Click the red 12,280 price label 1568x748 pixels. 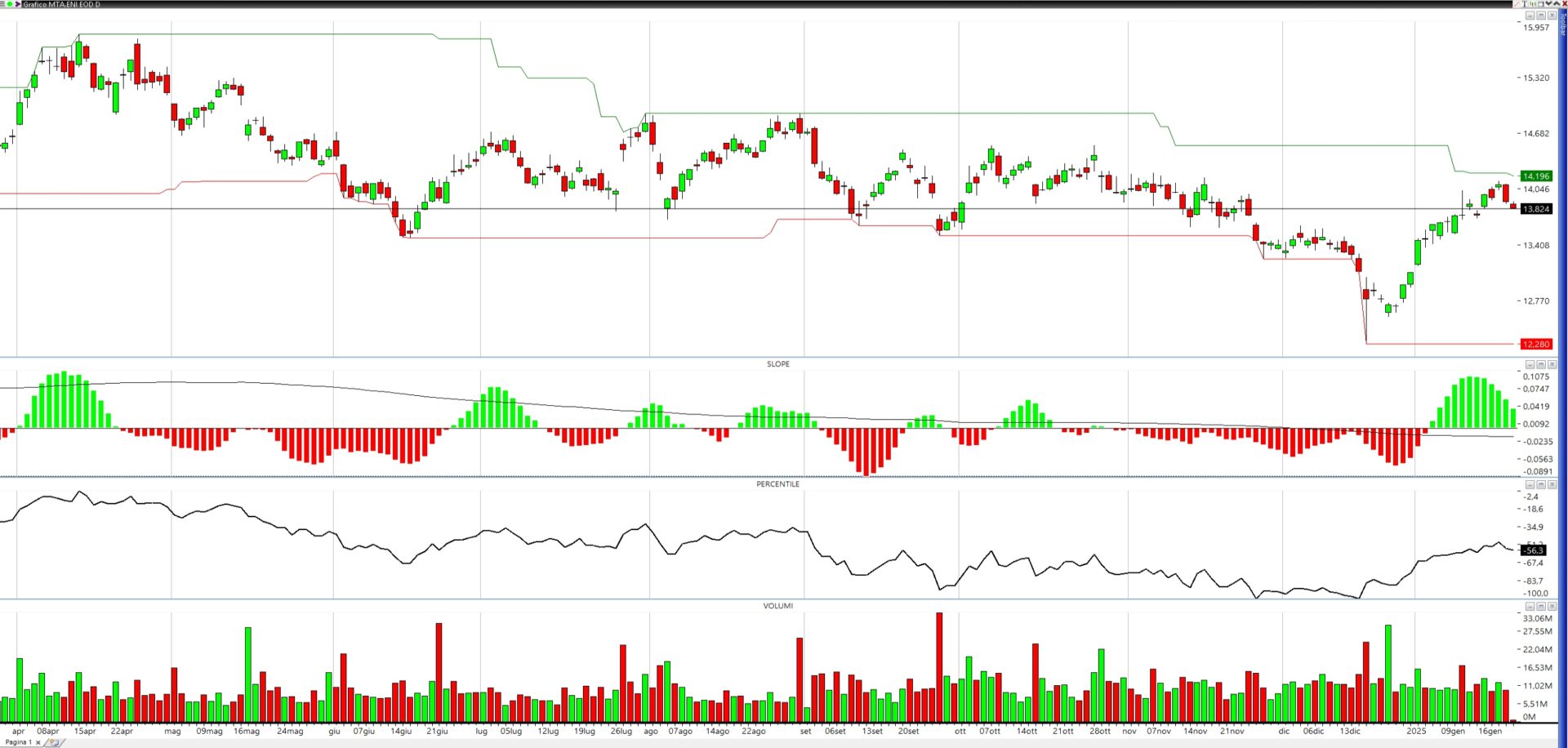tap(1535, 344)
